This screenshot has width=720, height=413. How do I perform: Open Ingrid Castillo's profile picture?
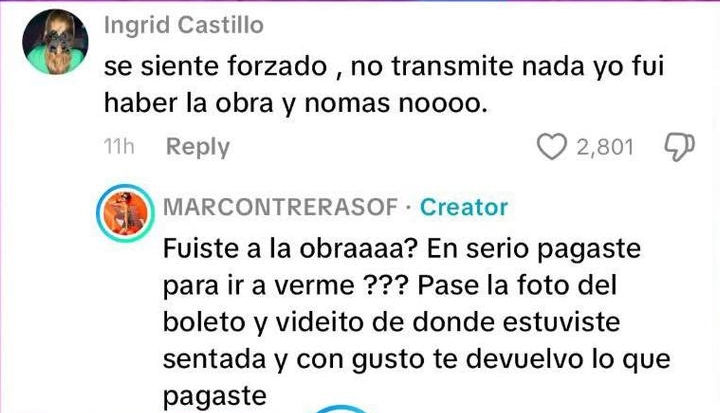[x=55, y=42]
